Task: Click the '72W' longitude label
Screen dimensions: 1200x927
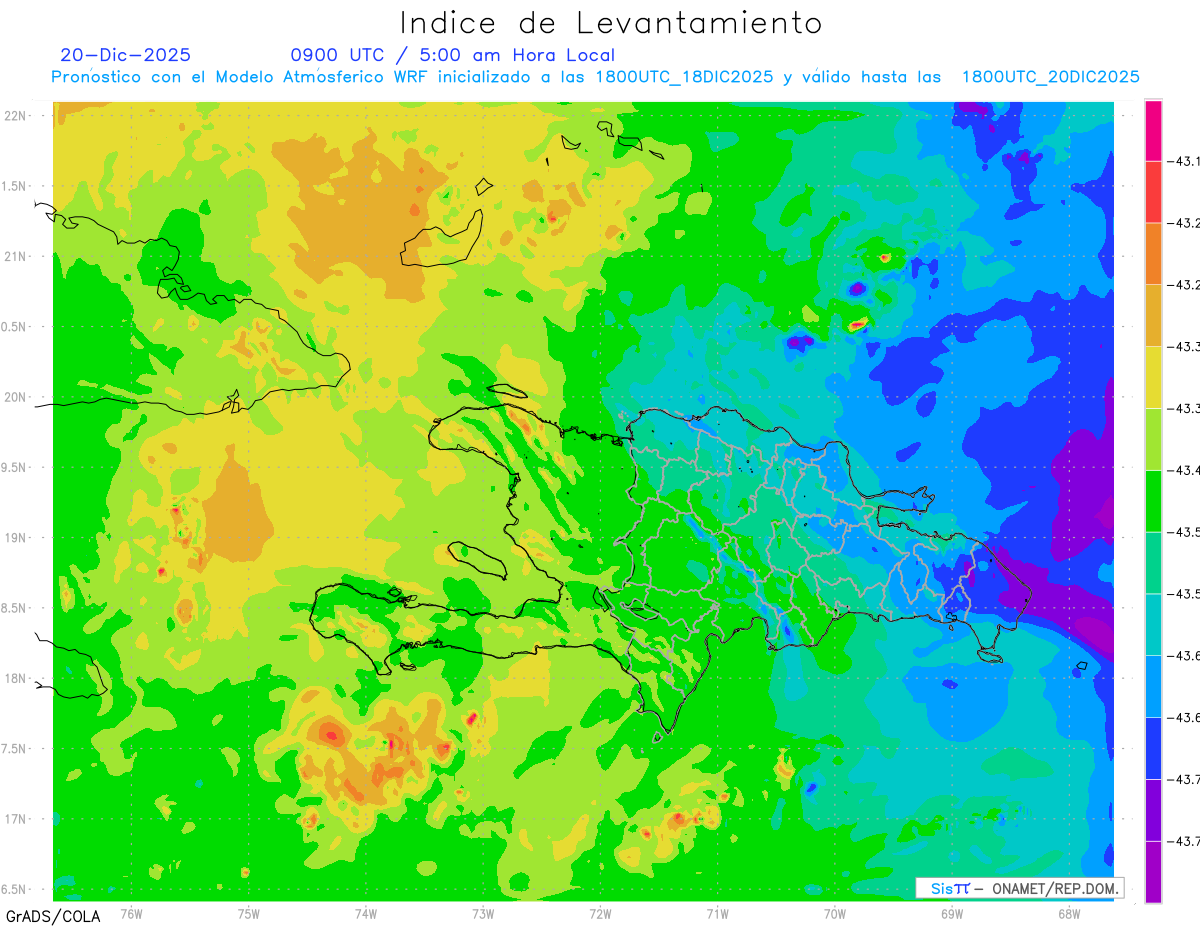Action: tap(600, 912)
